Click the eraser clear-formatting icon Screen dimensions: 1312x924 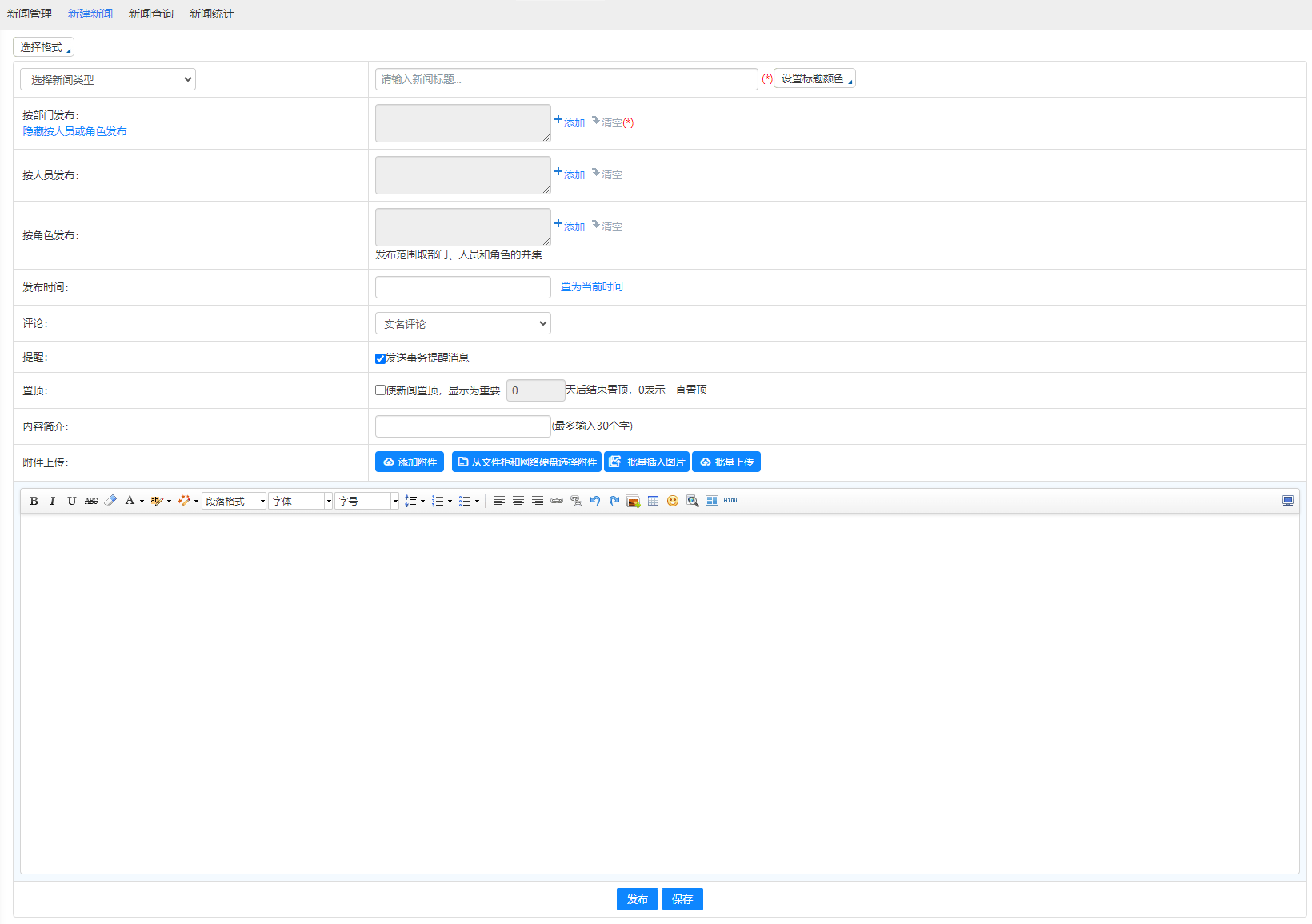[x=110, y=501]
